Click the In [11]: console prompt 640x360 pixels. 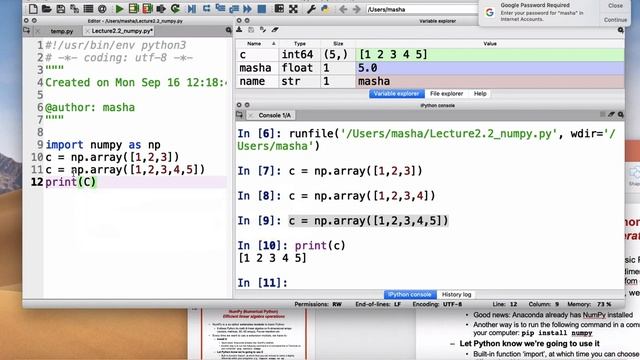(262, 283)
